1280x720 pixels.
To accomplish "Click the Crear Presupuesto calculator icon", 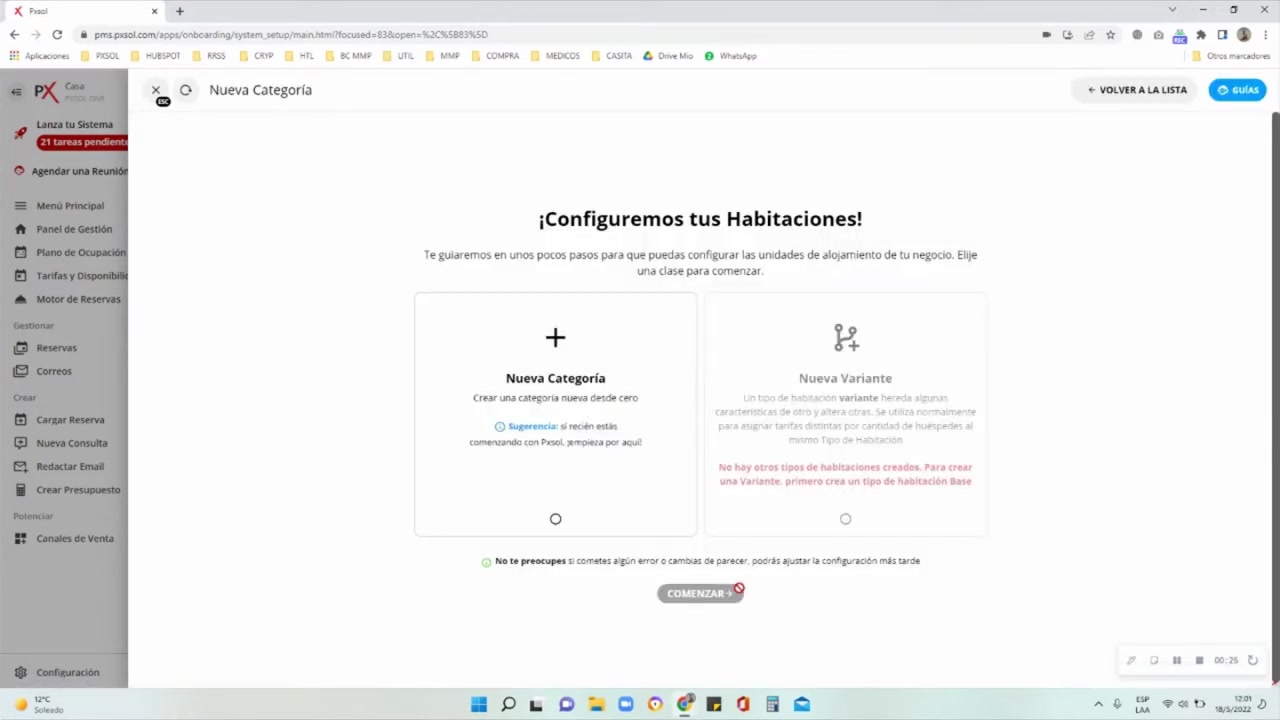I will (21, 489).
